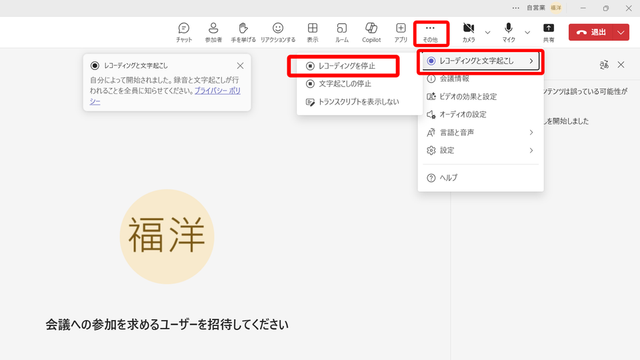Screen dimensions: 640x360
Task: Toggle the カメラ camera on
Action: pyautogui.click(x=469, y=32)
